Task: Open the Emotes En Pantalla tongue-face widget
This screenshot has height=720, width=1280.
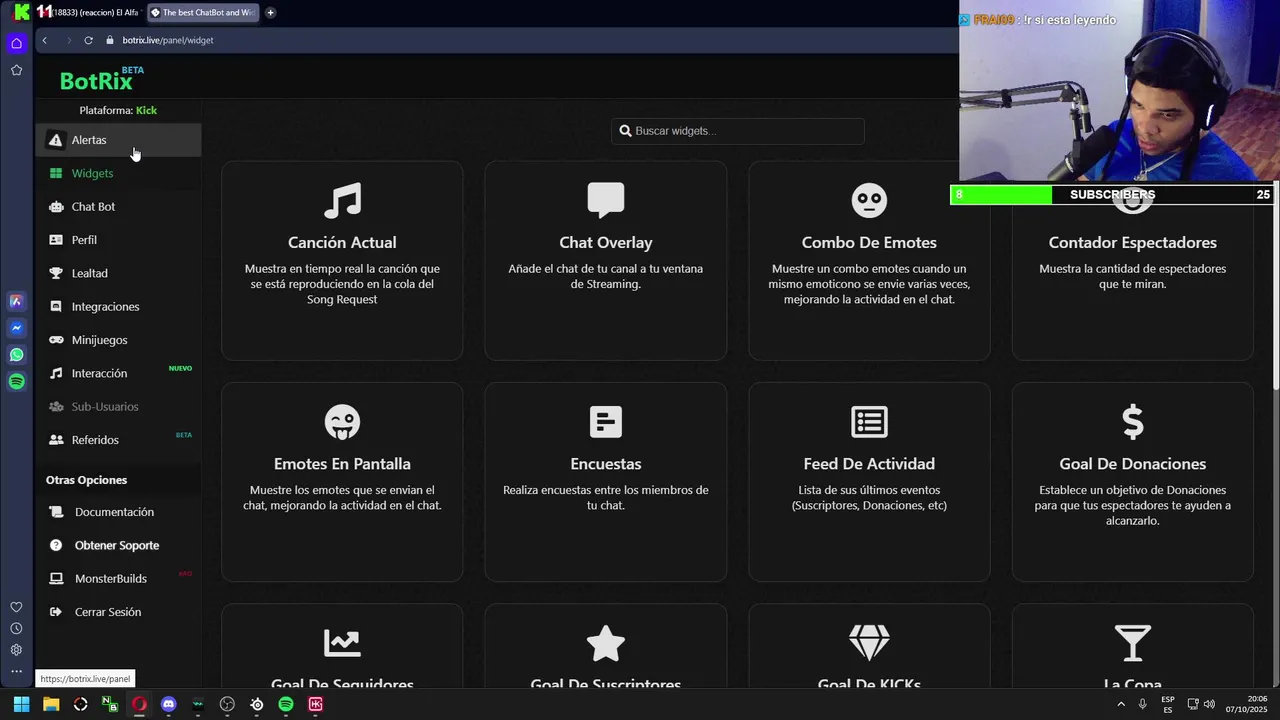Action: coord(342,482)
